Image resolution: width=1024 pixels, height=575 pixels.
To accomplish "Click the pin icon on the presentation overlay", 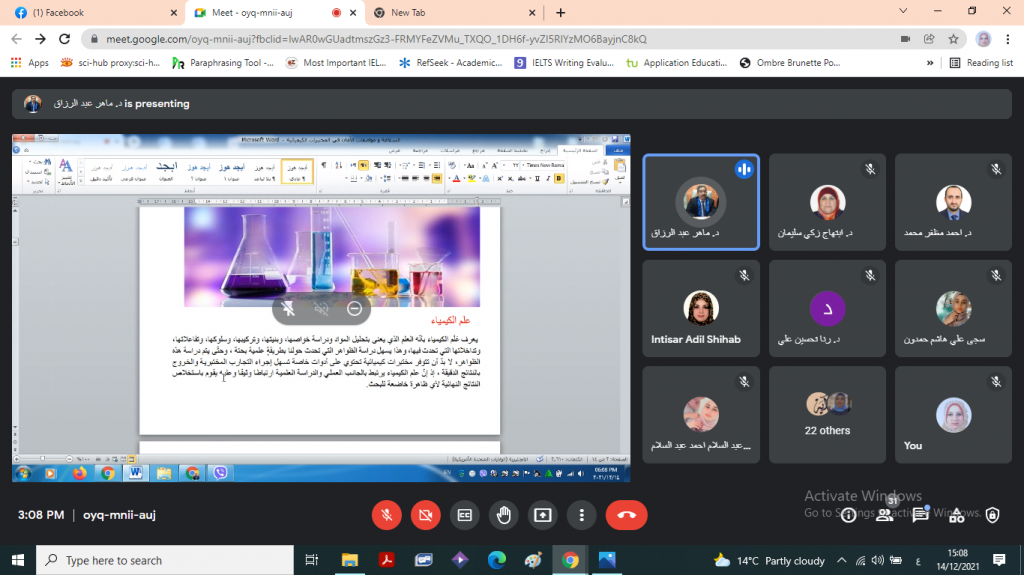I will pos(289,309).
